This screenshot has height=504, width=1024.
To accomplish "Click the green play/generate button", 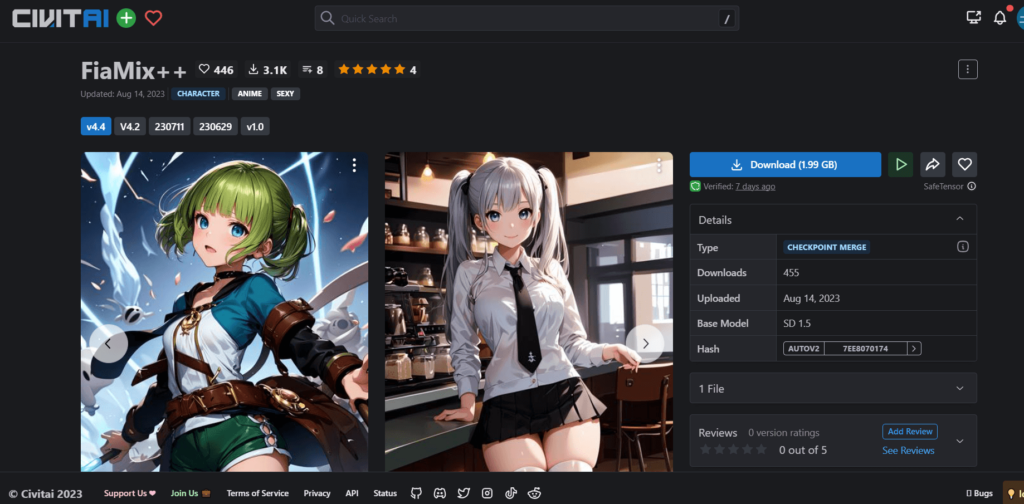I will click(901, 164).
